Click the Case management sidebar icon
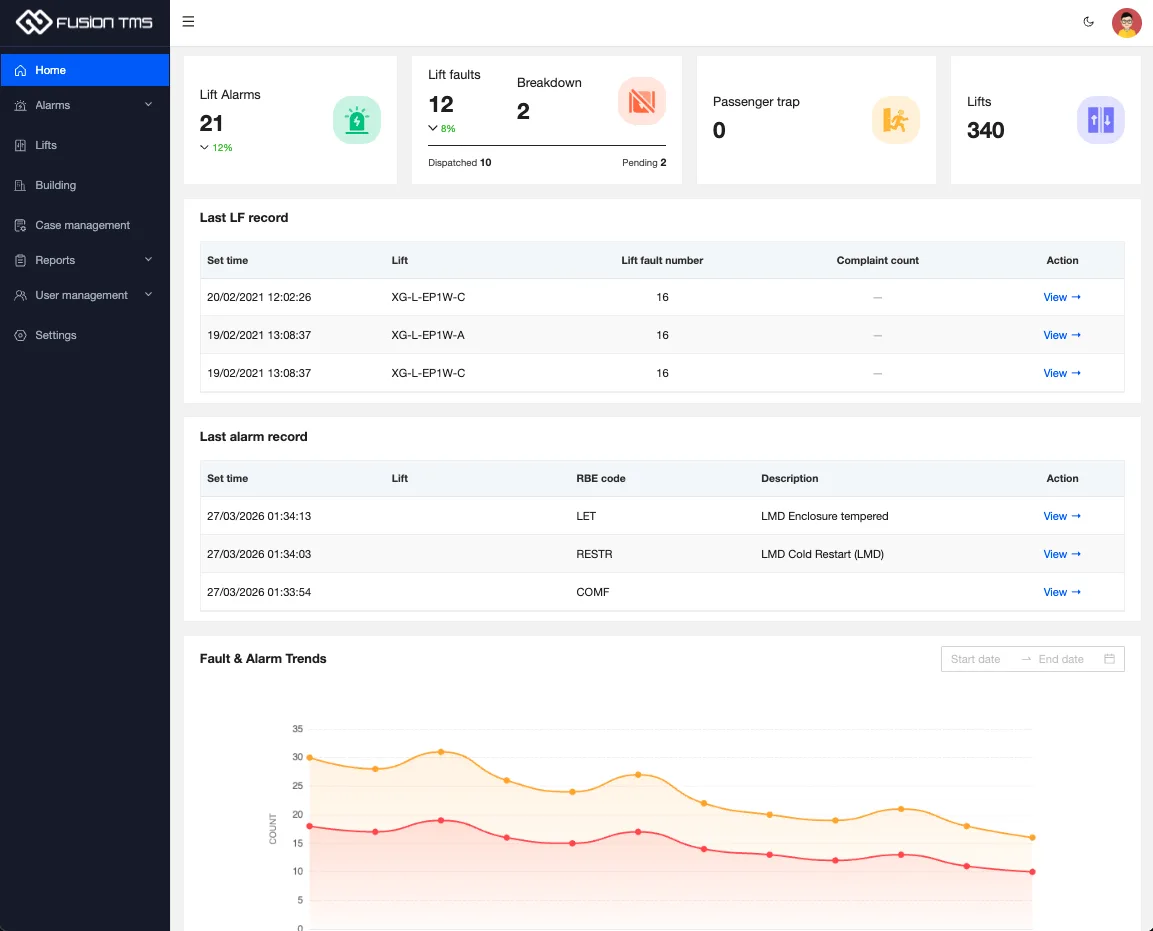This screenshot has width=1153, height=931. pyautogui.click(x=21, y=225)
